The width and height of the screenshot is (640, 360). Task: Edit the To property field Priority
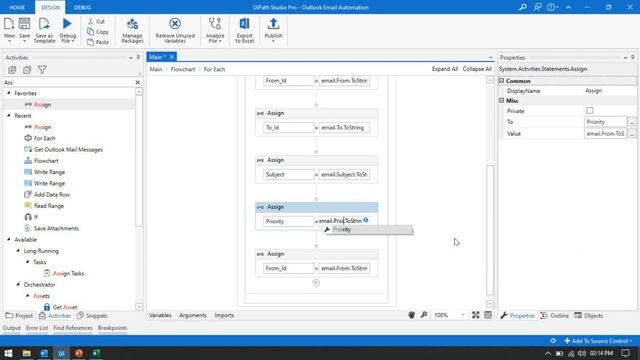click(605, 122)
